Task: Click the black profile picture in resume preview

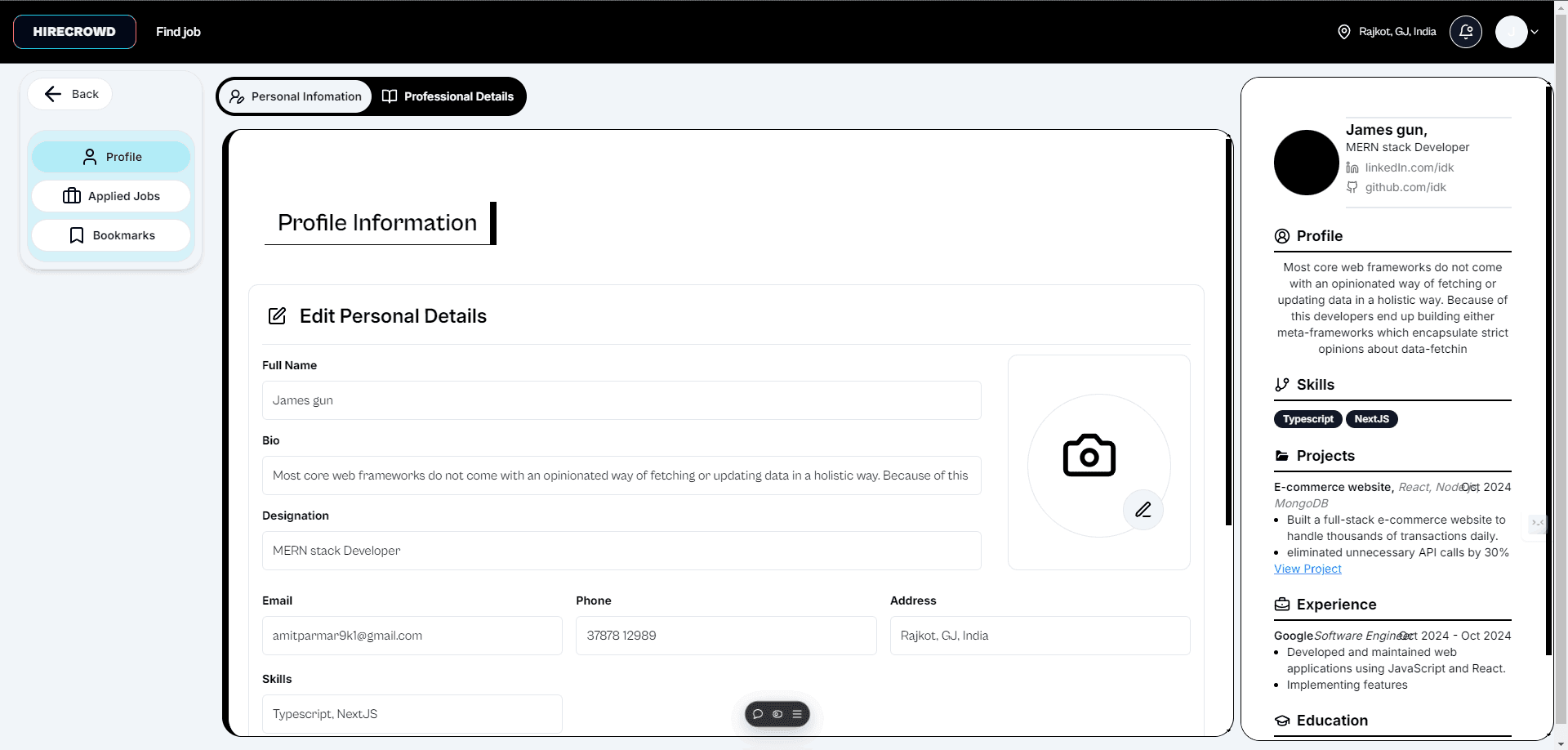Action: click(1307, 163)
